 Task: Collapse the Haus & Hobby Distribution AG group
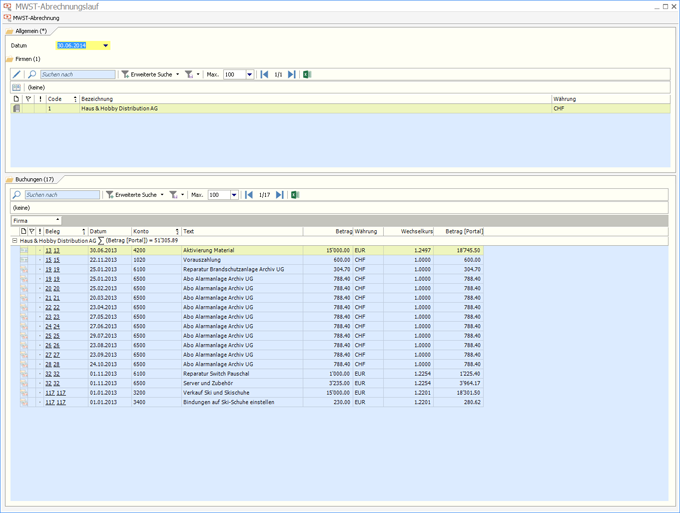click(14, 241)
